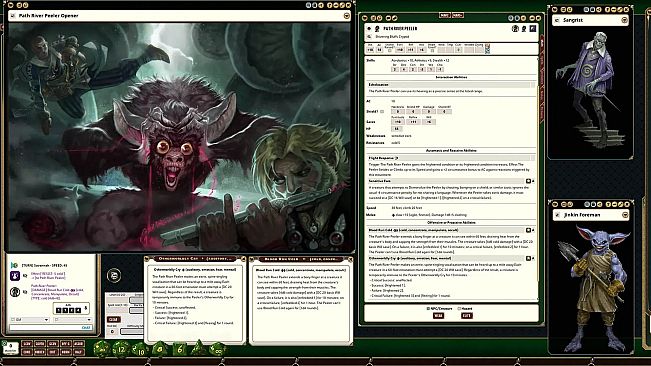The image size is (651, 366).
Task: Click the icon at the Otherworldly Cry row end
Action: [529, 259]
